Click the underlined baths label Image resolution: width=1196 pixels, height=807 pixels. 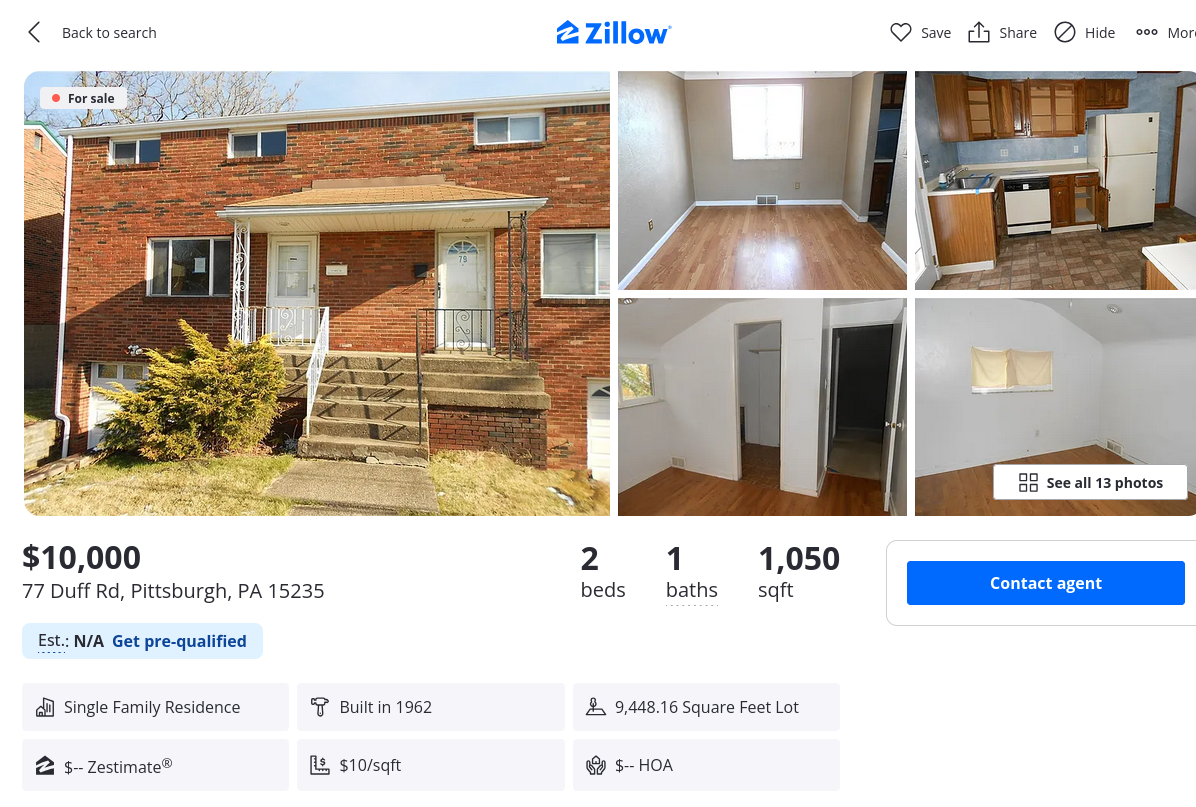[x=691, y=590]
